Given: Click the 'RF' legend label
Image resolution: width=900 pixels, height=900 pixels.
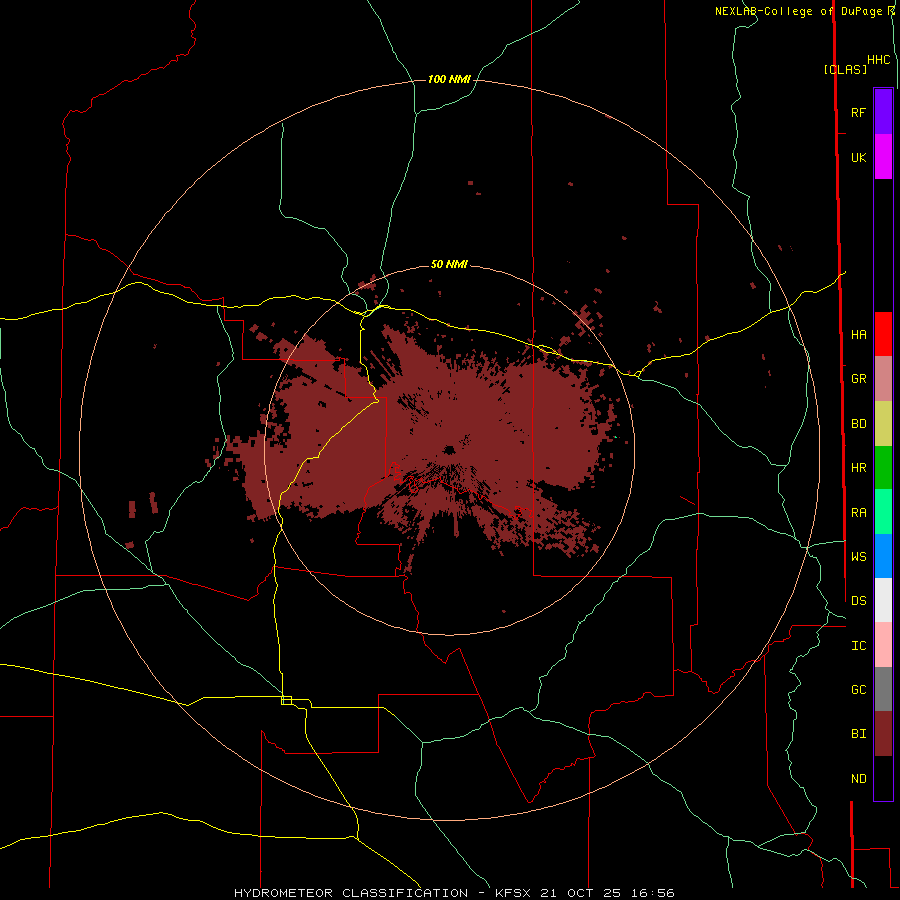Looking at the screenshot, I should [x=858, y=112].
